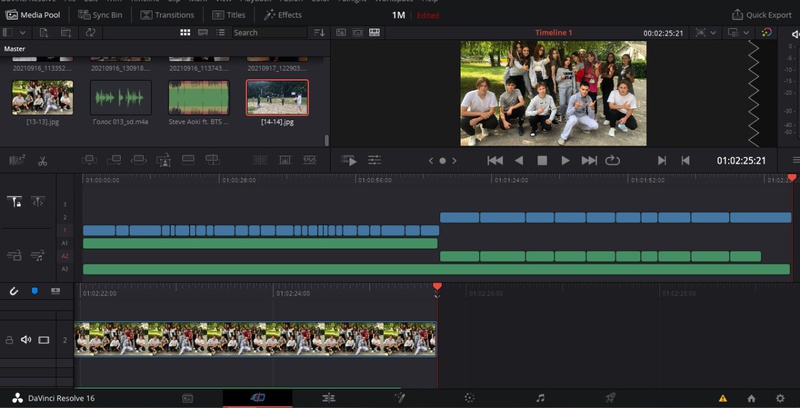The image size is (800, 408).
Task: Click the DaVinci Resolve 16 logo
Action: click(17, 398)
